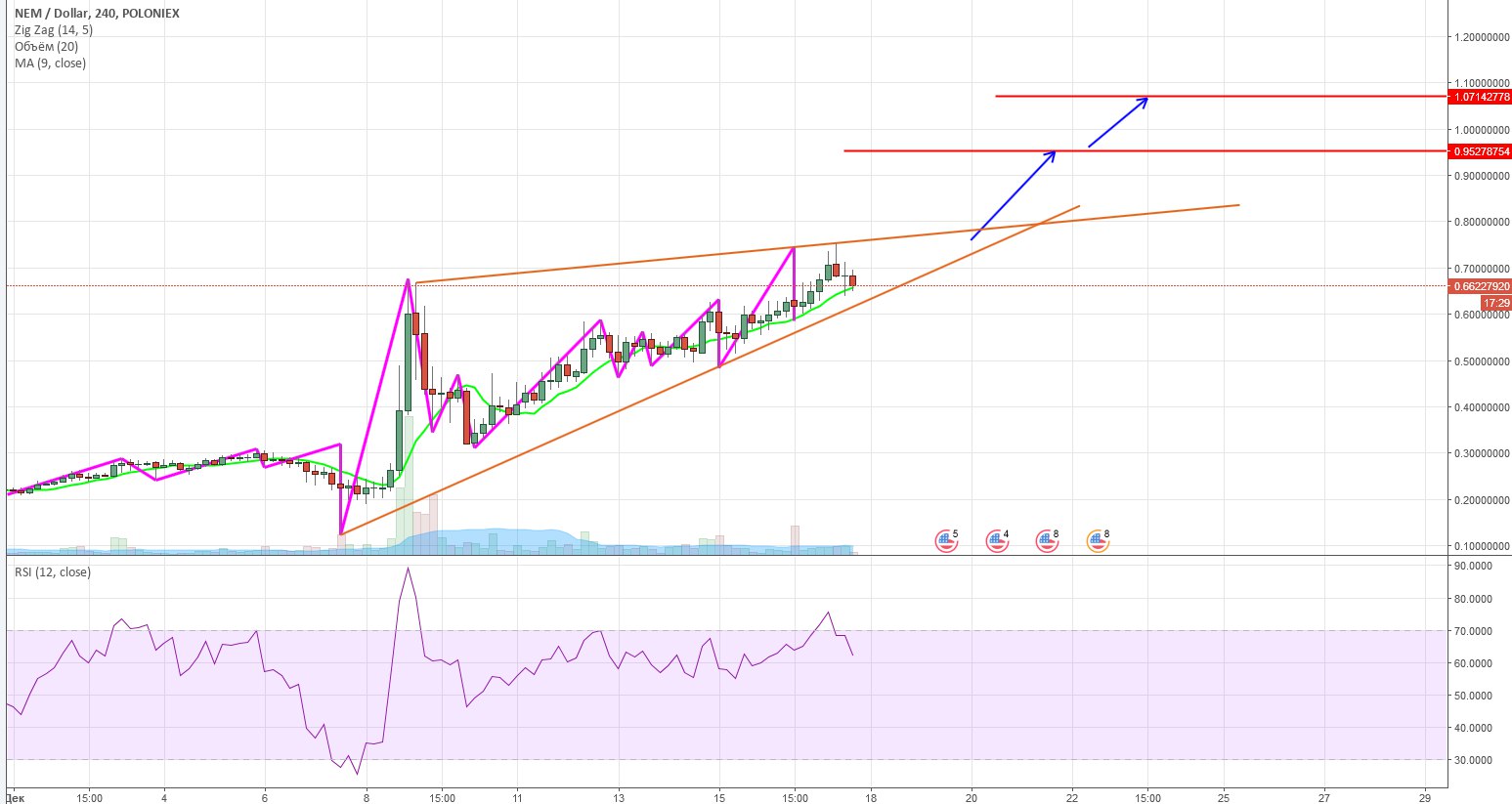Open the US economic event icon marked 5
1512x804 pixels.
(946, 540)
